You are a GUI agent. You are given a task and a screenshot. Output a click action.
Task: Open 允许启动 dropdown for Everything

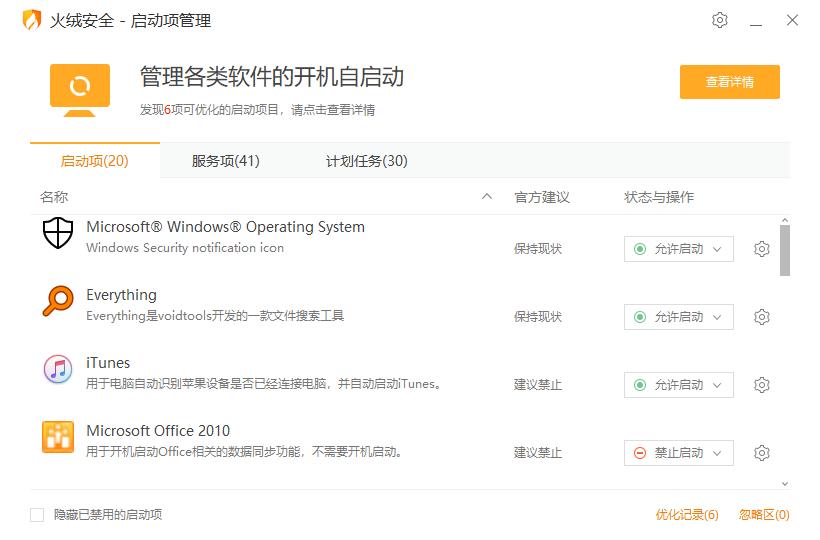678,317
